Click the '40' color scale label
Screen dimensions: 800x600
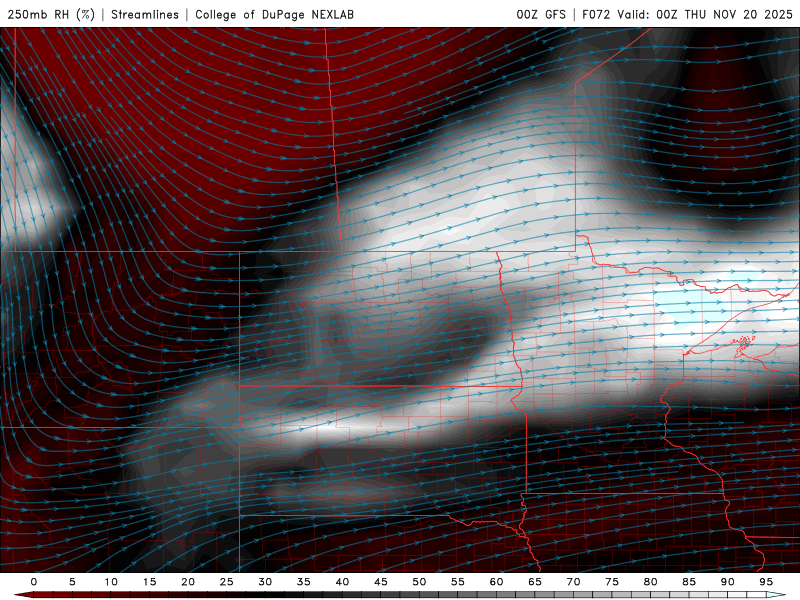point(342,582)
